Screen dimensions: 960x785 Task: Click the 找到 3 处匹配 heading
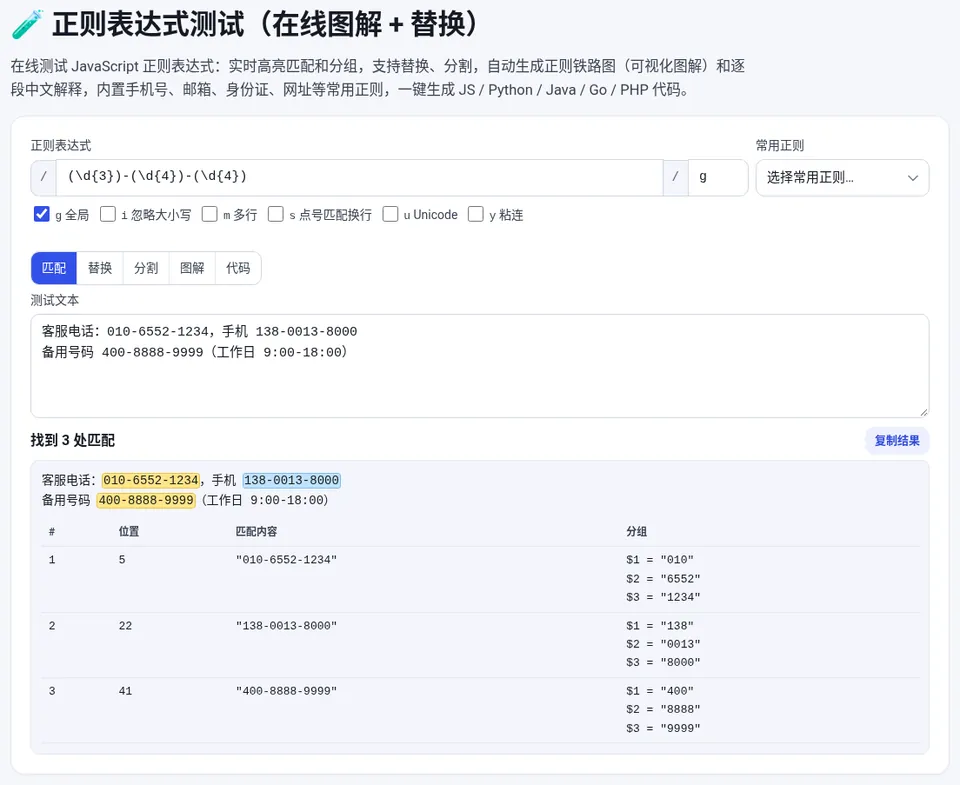73,440
